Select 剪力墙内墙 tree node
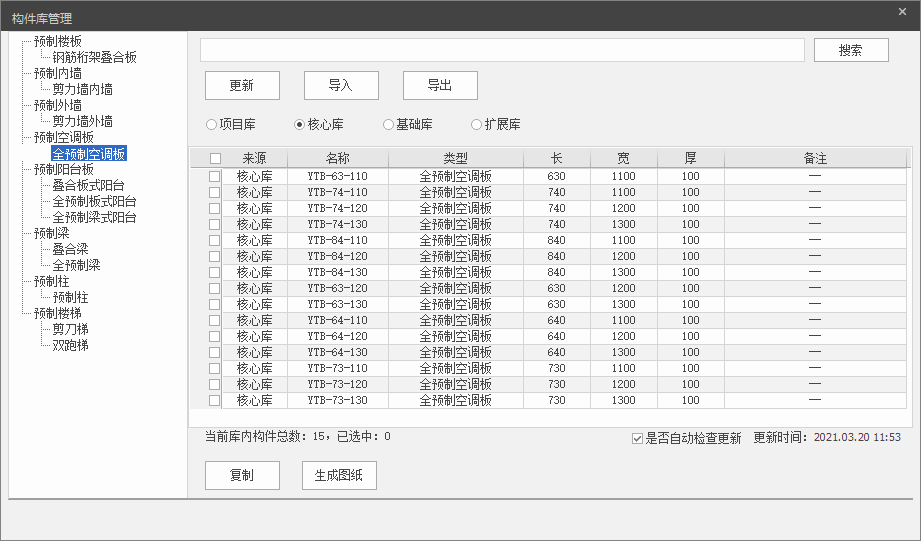The image size is (921, 541). tap(82, 89)
